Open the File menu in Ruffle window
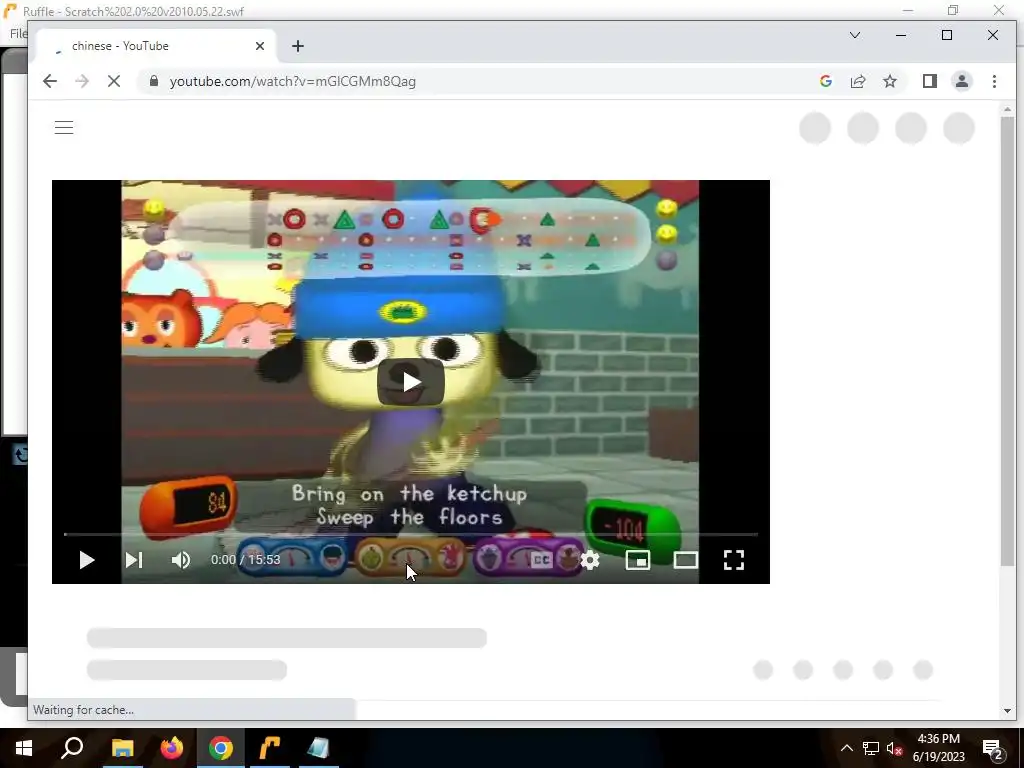This screenshot has height=768, width=1024. tap(18, 33)
